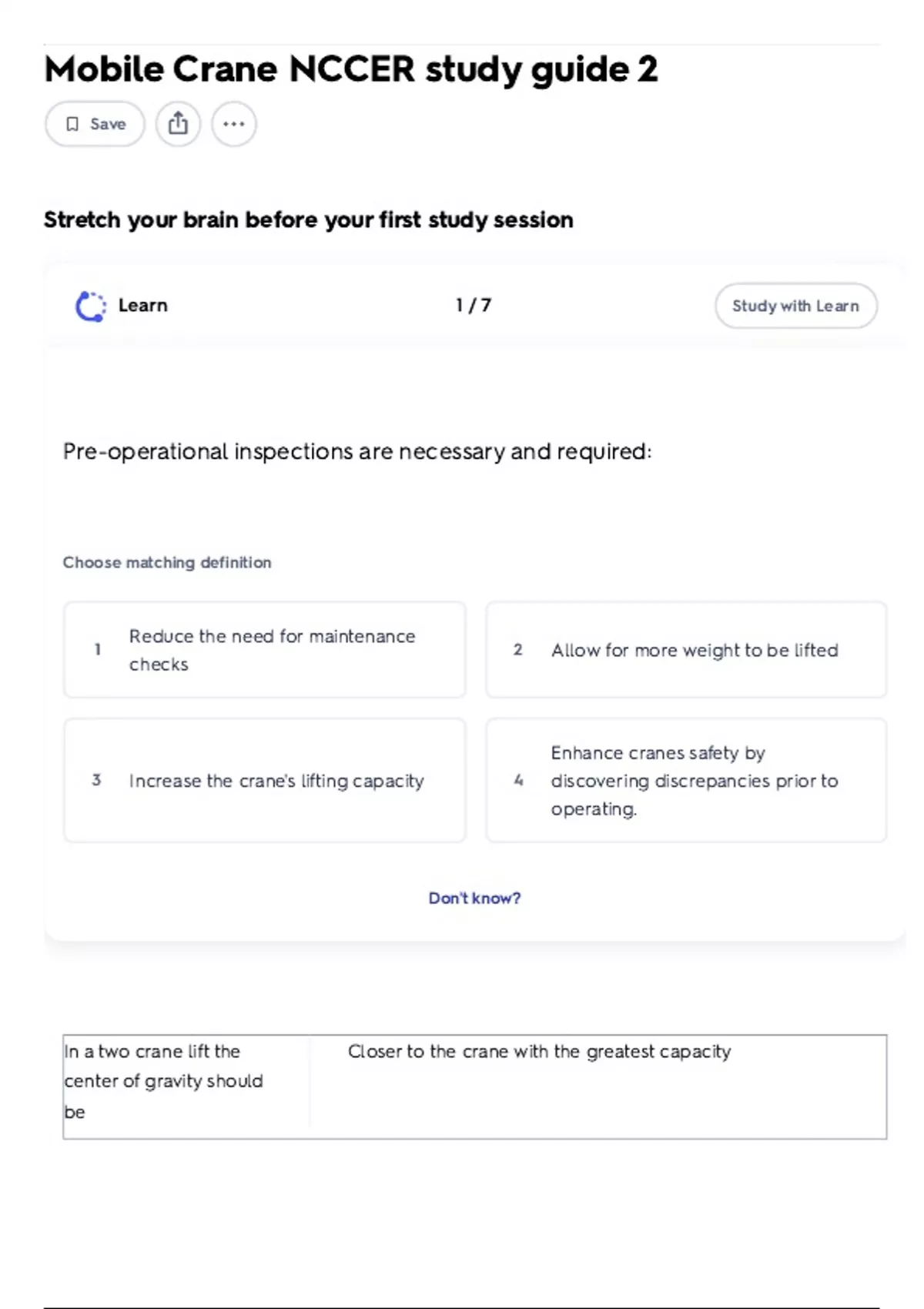The width and height of the screenshot is (924, 1309).
Task: Select answer 'Increase the crane's lifting capacity'
Action: coord(265,780)
